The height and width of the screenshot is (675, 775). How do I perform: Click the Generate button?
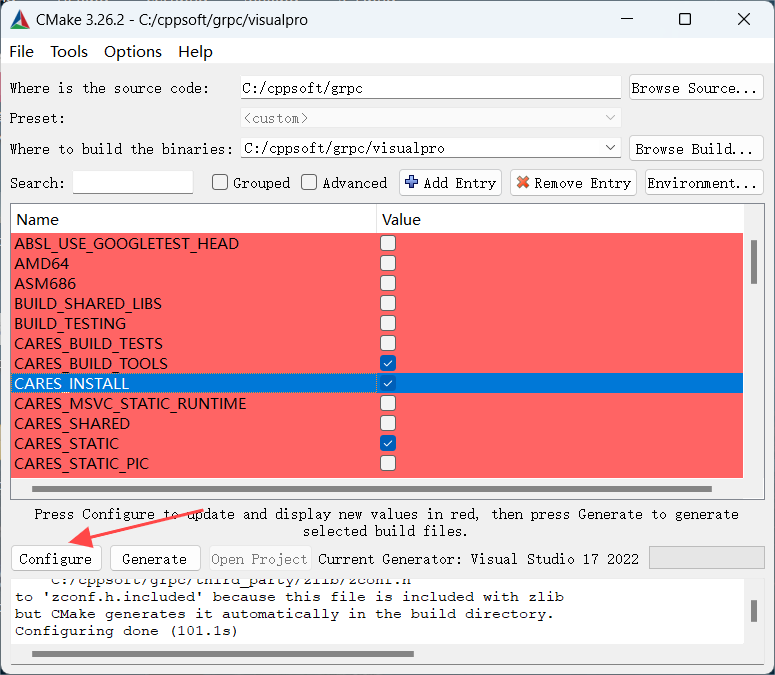[x=155, y=559]
